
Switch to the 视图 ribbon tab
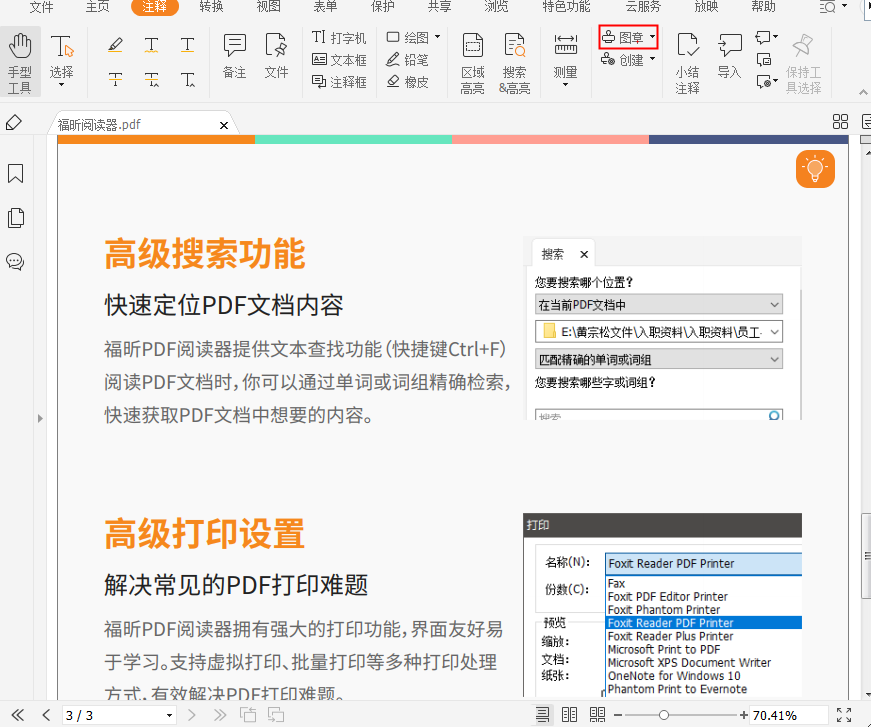267,8
